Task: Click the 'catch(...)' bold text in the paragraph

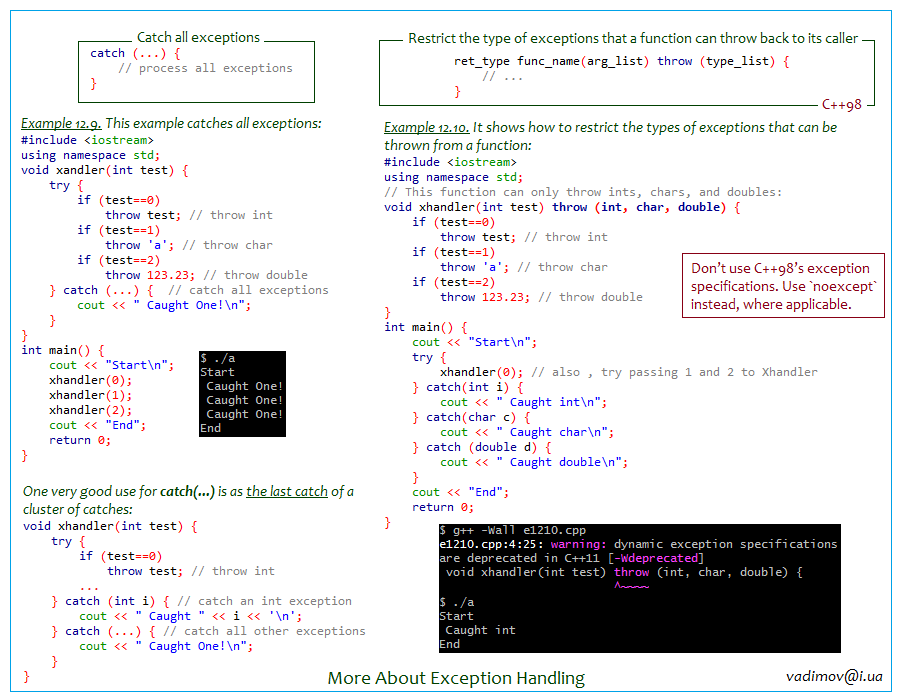Action: pyautogui.click(x=187, y=492)
